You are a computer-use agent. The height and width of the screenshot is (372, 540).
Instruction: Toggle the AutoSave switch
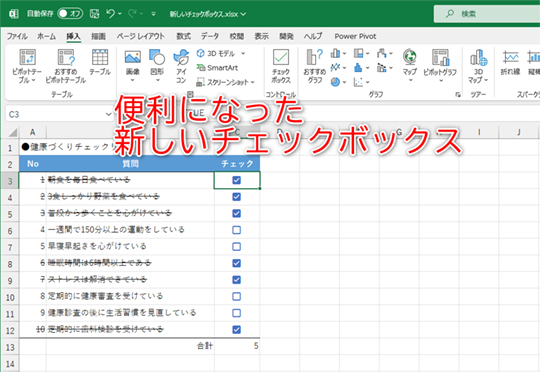[70, 14]
